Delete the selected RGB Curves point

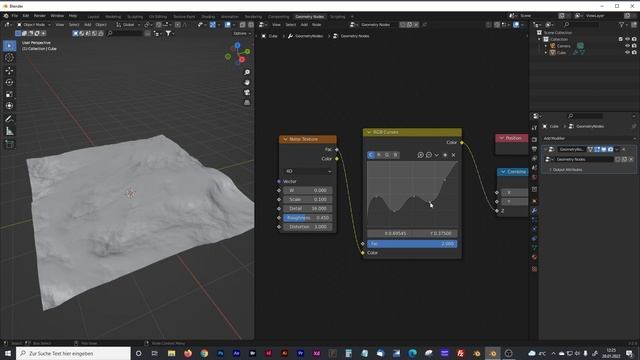pos(453,155)
